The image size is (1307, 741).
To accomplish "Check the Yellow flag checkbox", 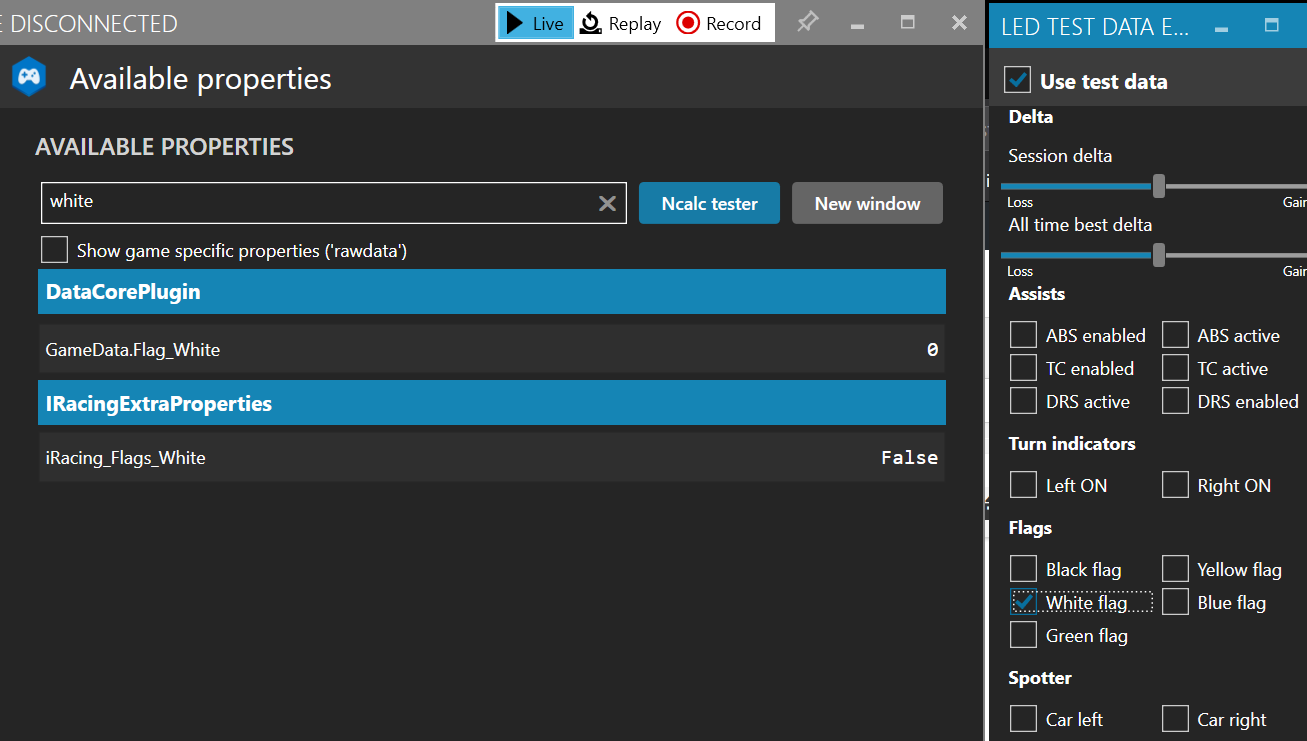I will pyautogui.click(x=1175, y=569).
